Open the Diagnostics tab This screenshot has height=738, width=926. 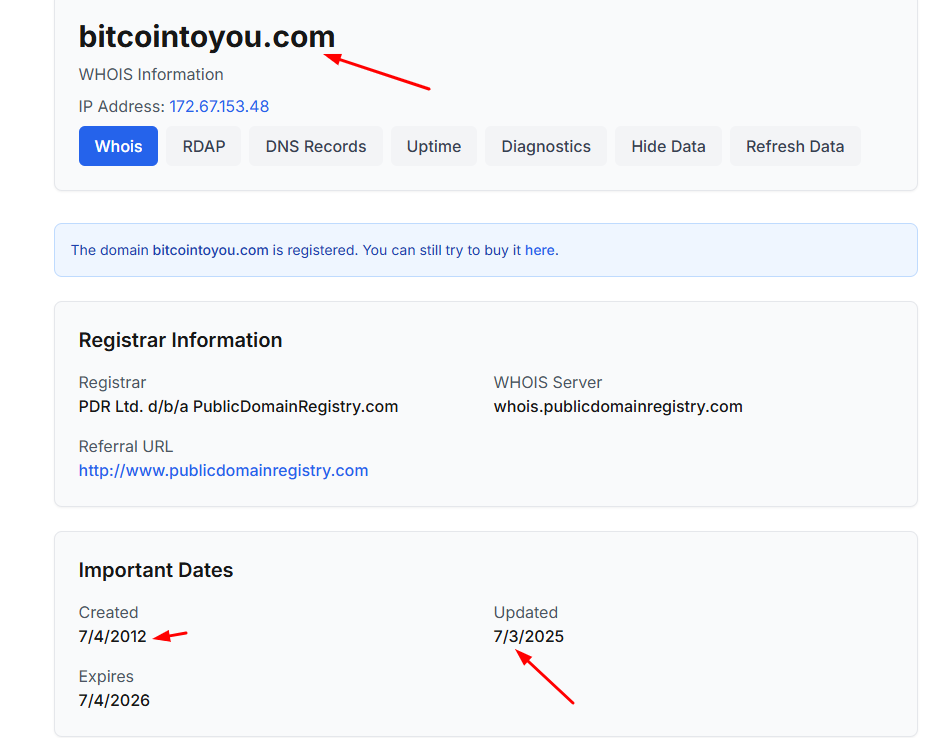tap(546, 146)
